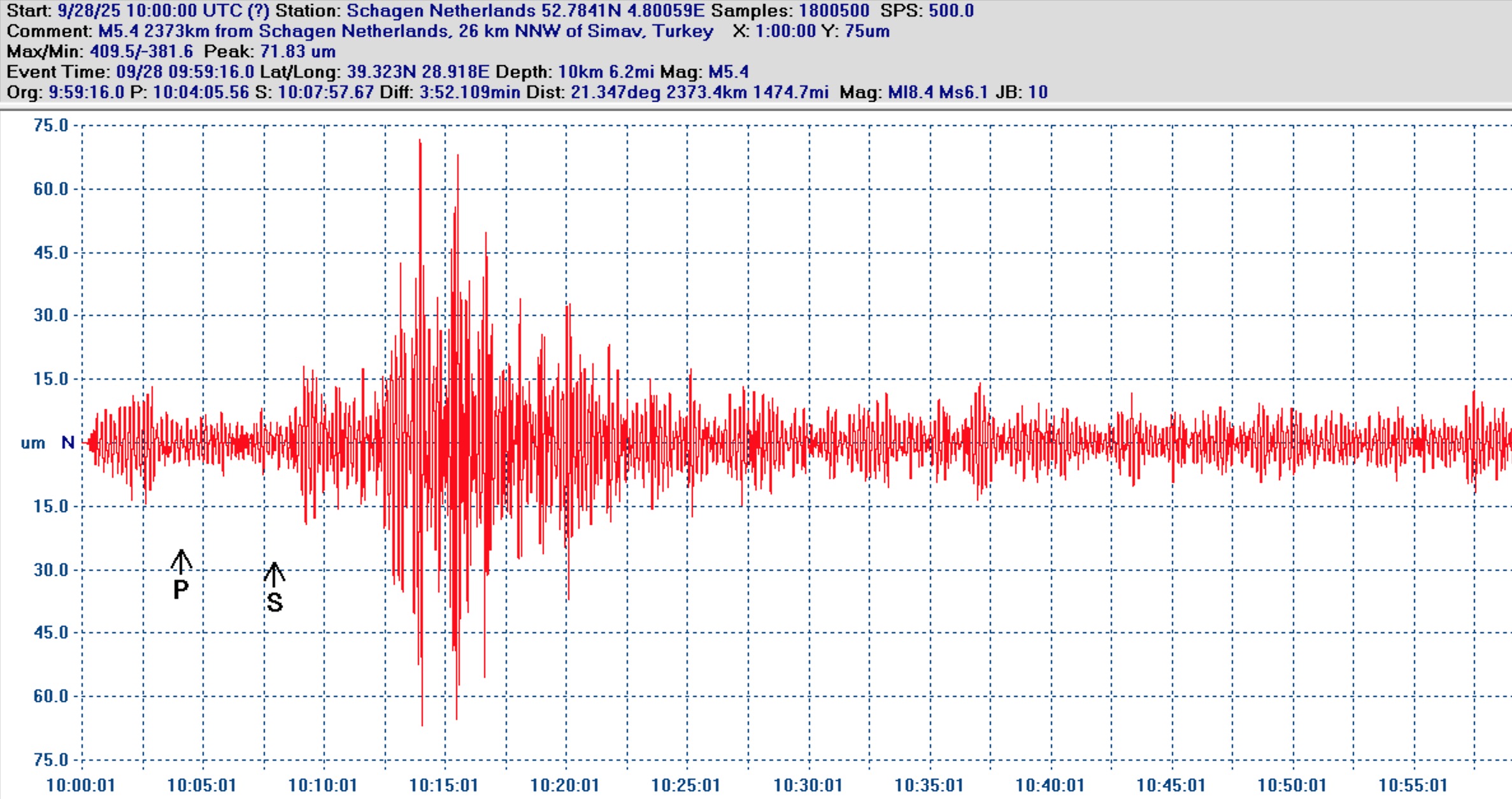Select the 10:15:01 time axis label
This screenshot has width=1512, height=799.
pos(444,785)
